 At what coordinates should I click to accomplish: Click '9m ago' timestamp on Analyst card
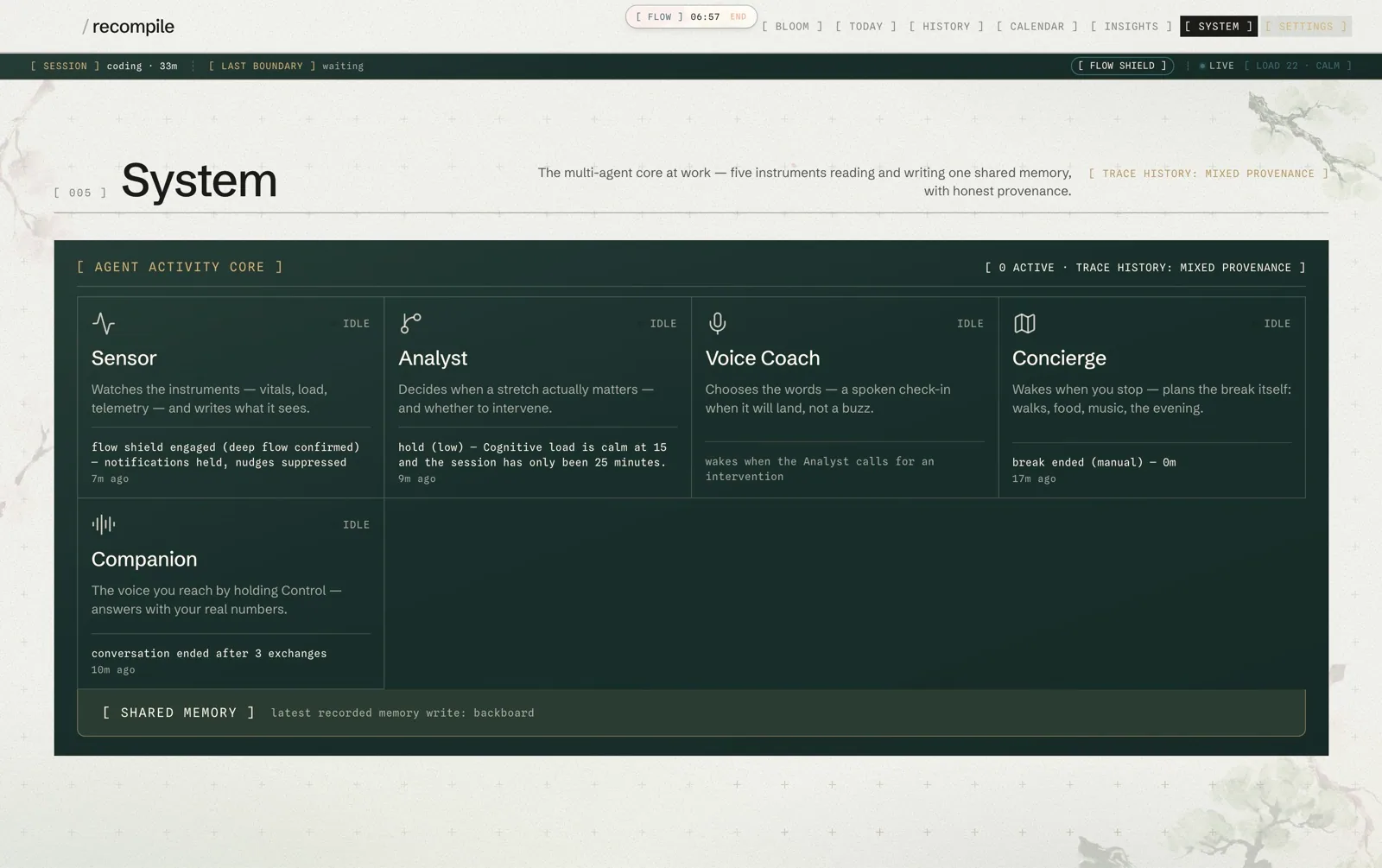[x=416, y=478]
